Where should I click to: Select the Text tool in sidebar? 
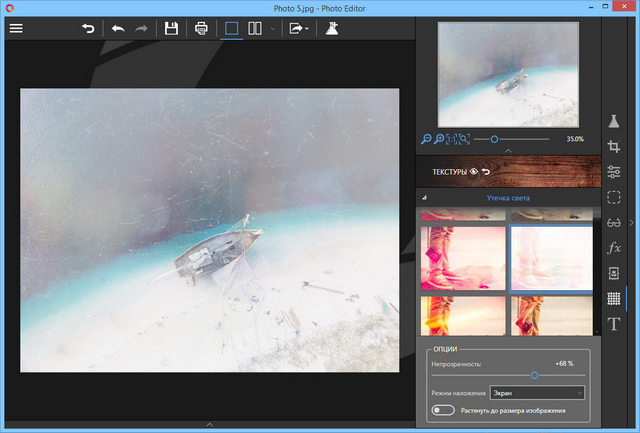614,324
